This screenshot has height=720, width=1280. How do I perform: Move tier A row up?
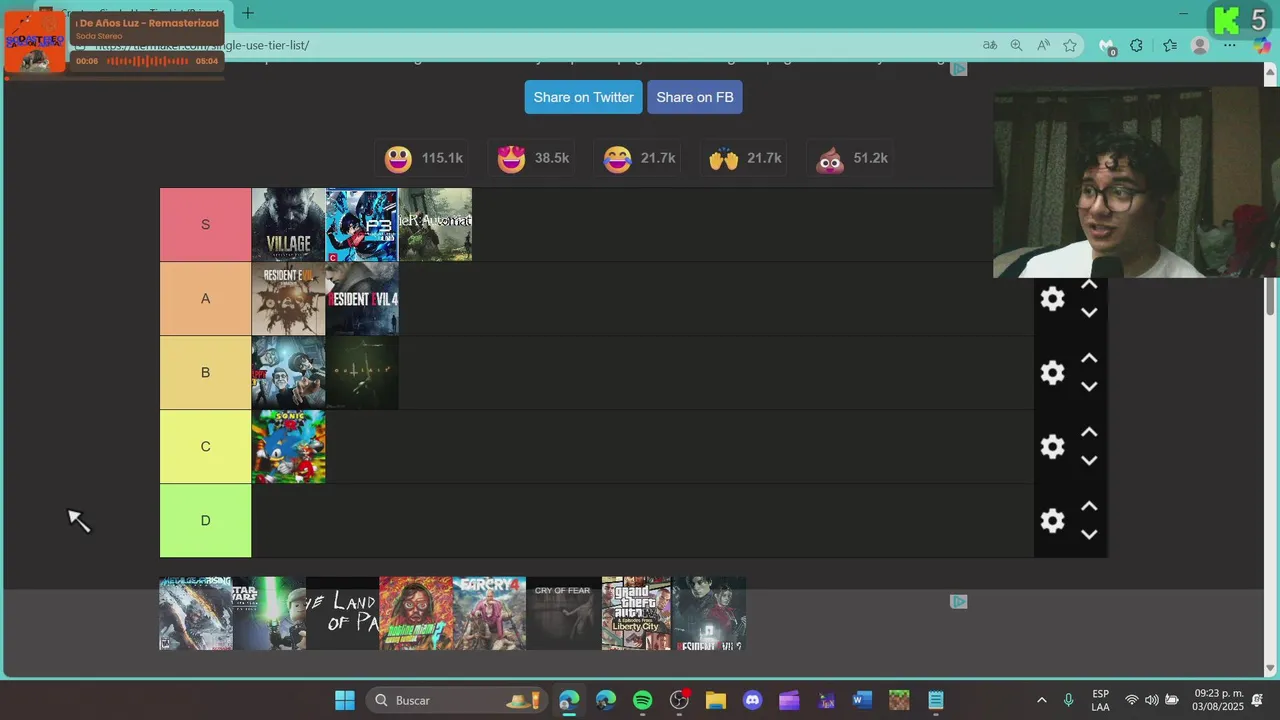[1089, 285]
